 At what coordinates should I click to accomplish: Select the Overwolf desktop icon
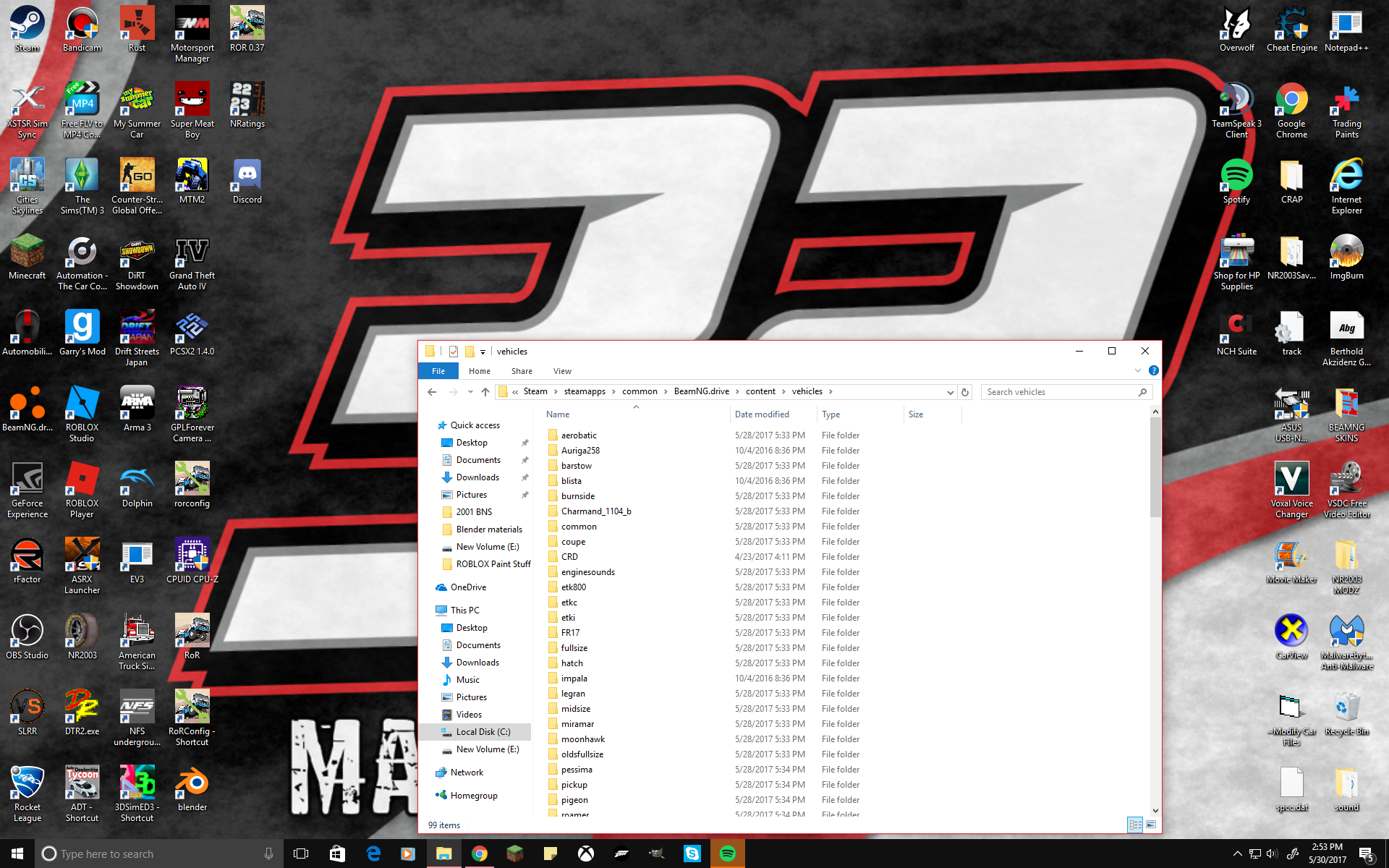[x=1236, y=30]
